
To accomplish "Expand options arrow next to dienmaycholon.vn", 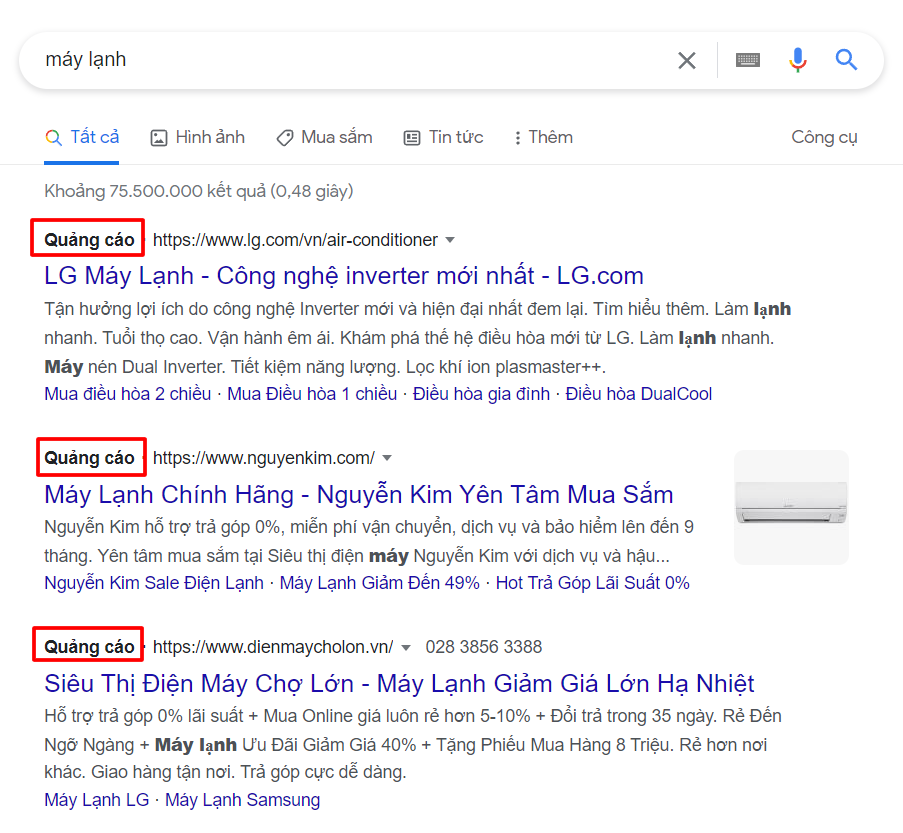I will (404, 646).
